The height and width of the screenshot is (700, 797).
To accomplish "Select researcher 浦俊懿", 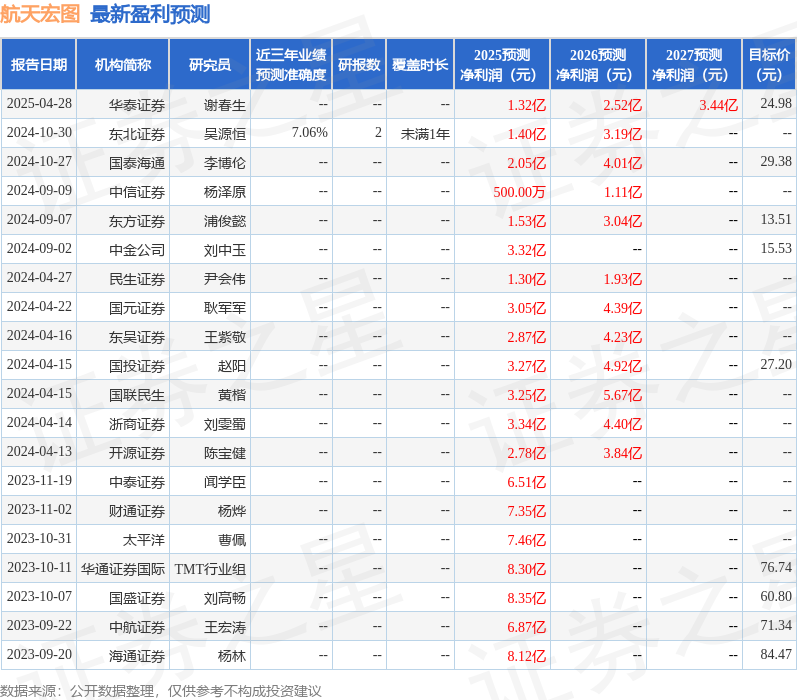I will (225, 221).
